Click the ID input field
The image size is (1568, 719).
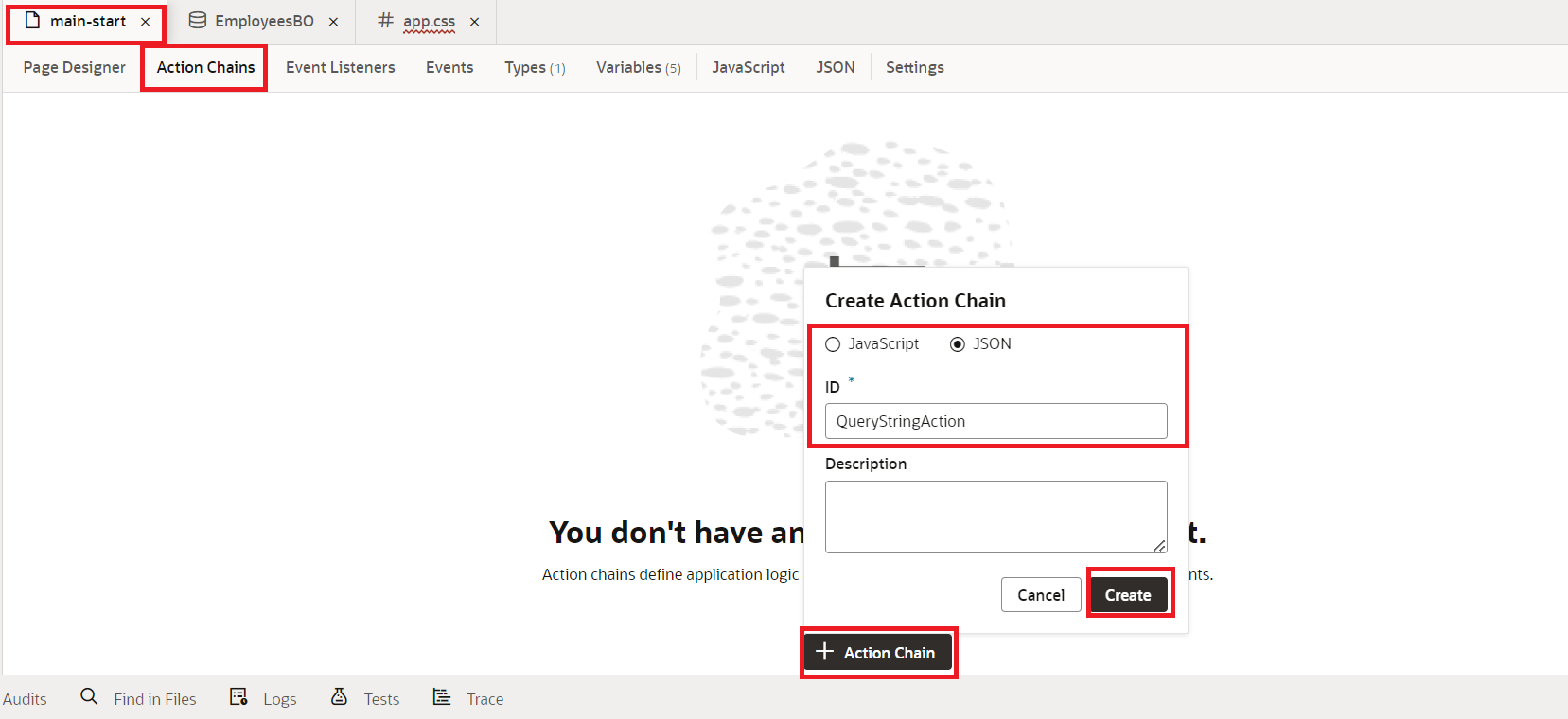pos(995,421)
